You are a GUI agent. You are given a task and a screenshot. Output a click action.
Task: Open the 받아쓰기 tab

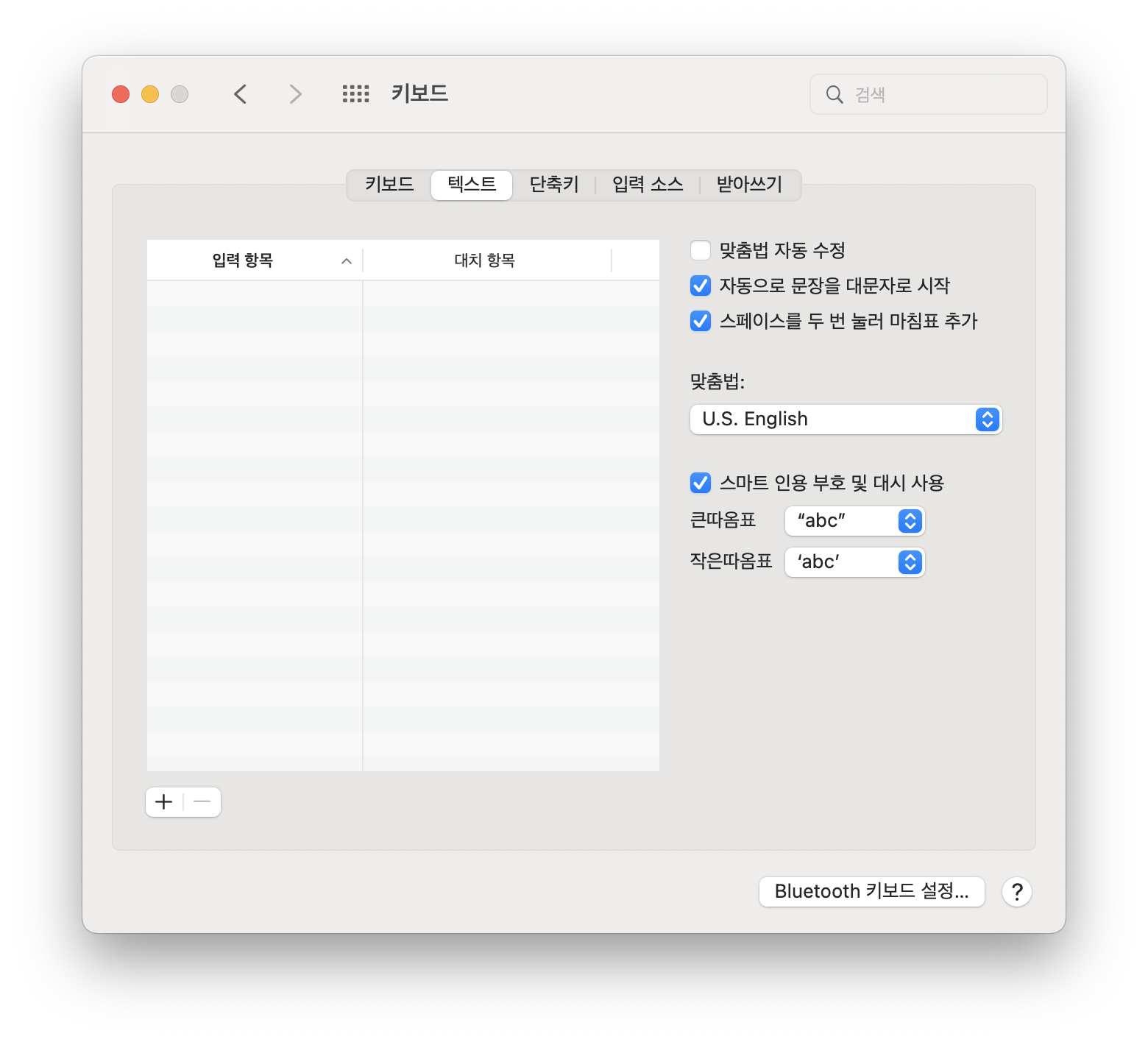pyautogui.click(x=749, y=184)
